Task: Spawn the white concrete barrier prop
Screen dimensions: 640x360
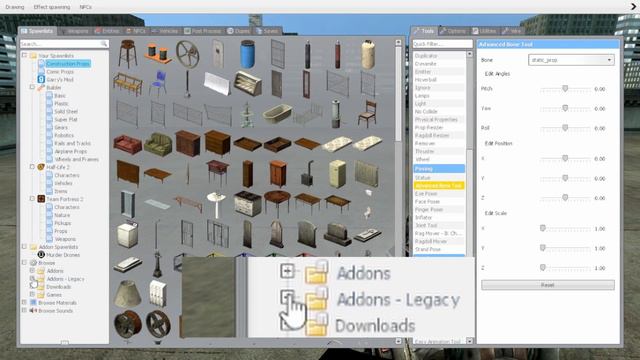Action: click(217, 84)
